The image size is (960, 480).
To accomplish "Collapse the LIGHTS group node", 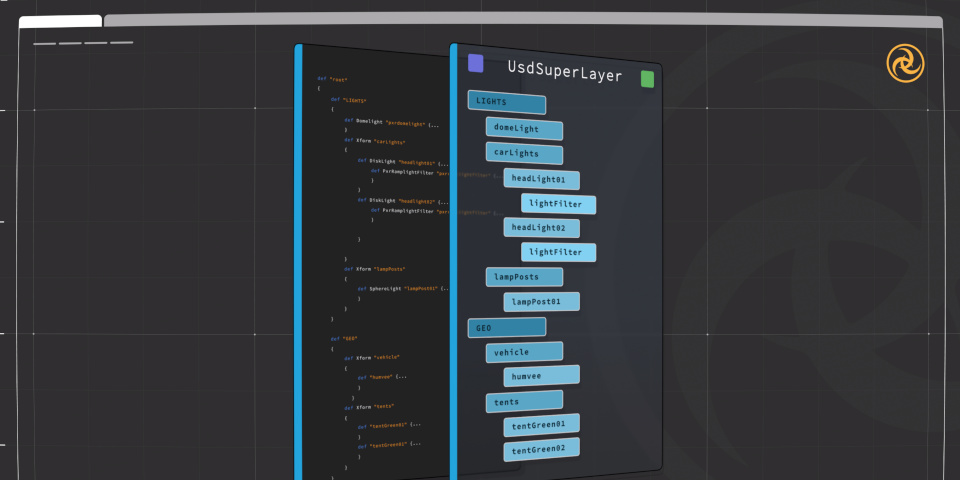I will tap(506, 103).
